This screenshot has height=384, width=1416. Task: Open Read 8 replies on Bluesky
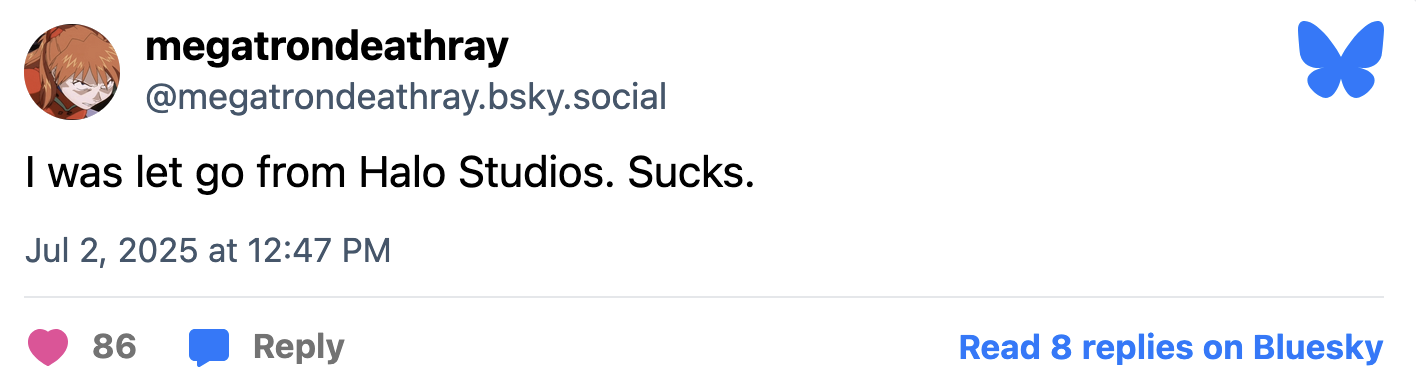click(x=1171, y=347)
